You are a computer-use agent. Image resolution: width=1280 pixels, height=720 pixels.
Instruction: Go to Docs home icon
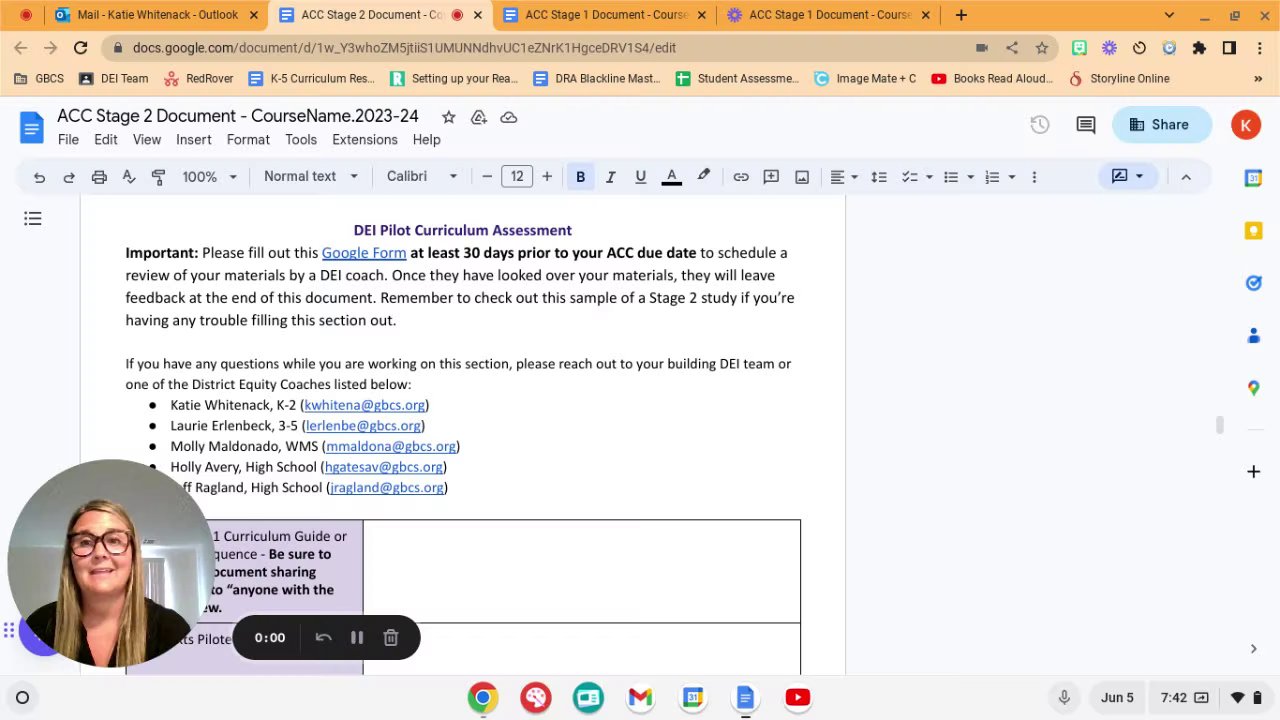pyautogui.click(x=31, y=127)
